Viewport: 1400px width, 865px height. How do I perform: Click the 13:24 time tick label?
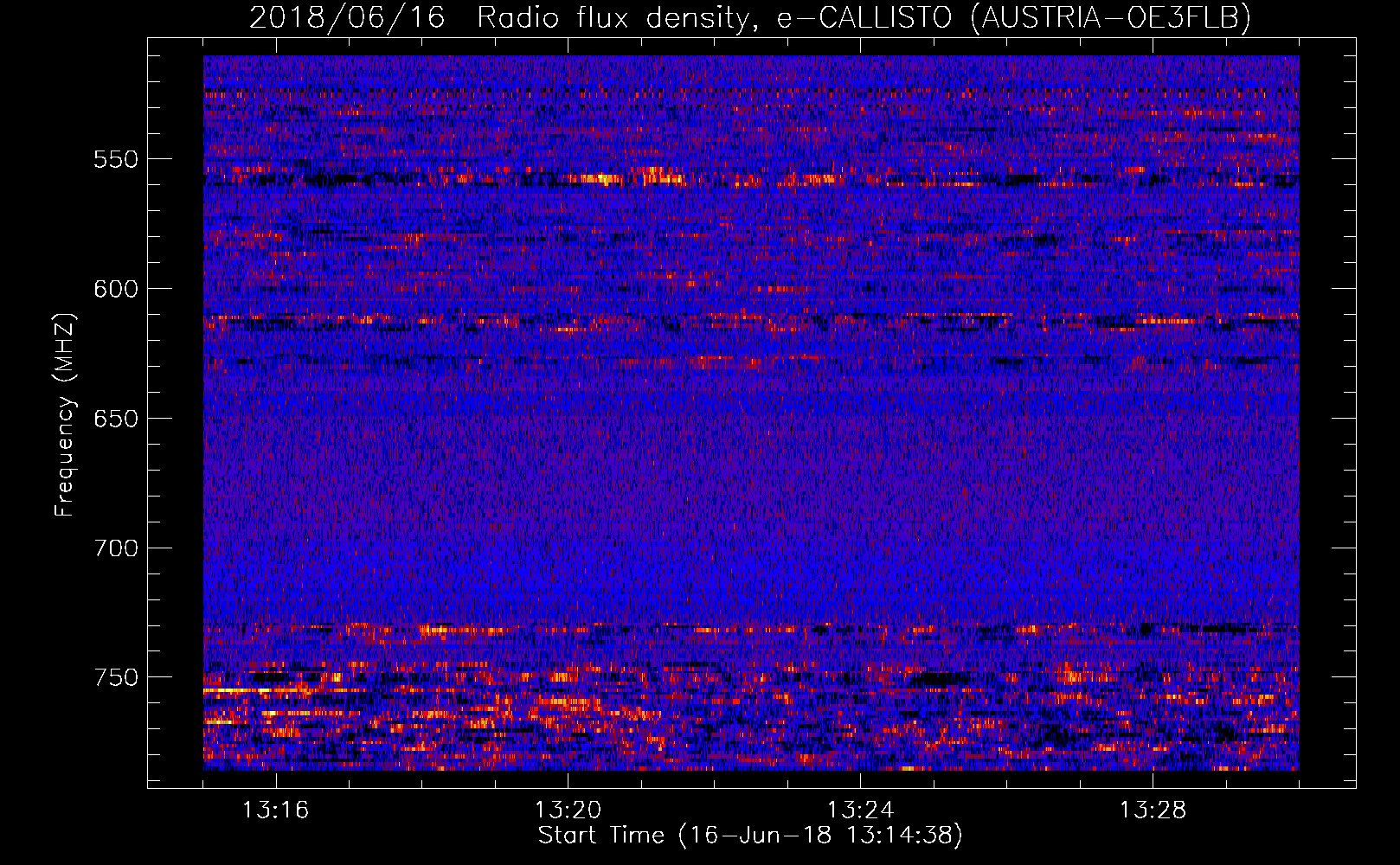[860, 811]
